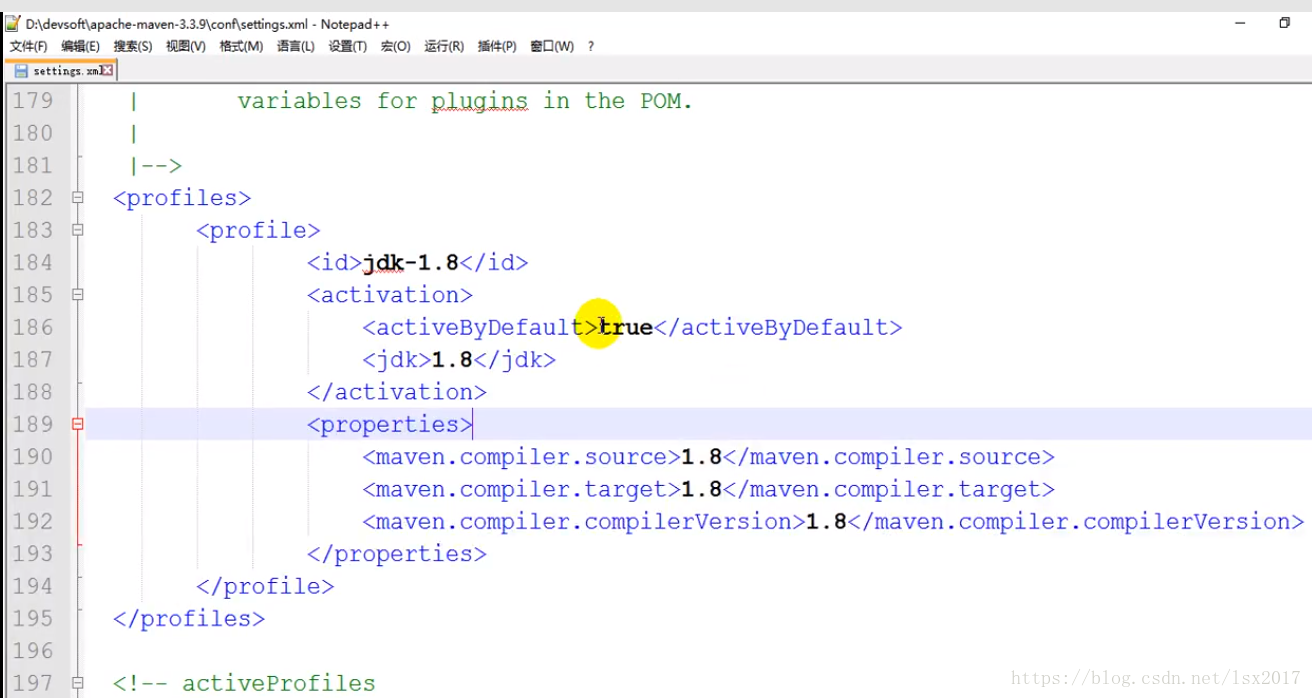The image size is (1312, 698).
Task: Collapse the <profile> fold on line 183
Action: [x=77, y=230]
